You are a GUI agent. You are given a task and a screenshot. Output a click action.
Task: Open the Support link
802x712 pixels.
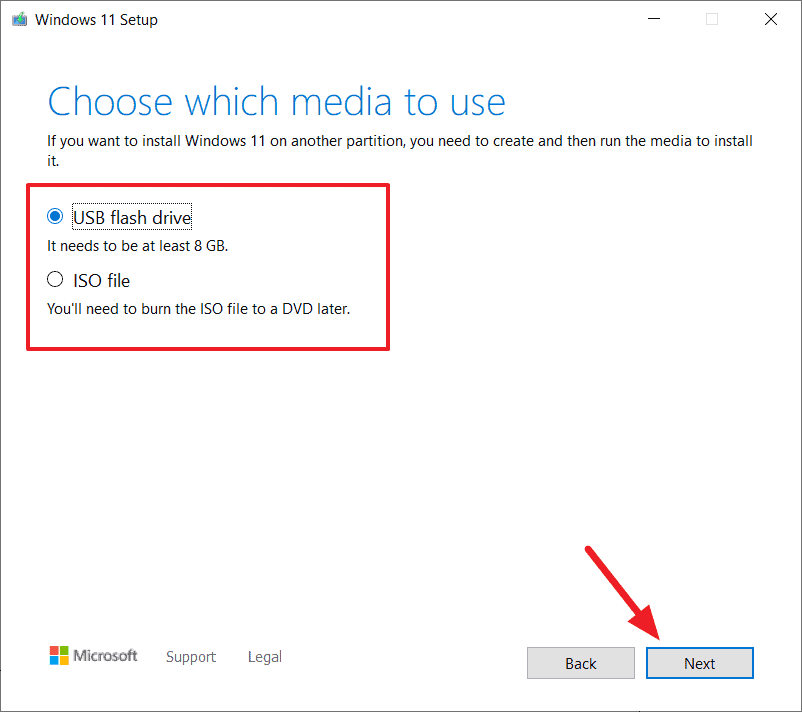(x=191, y=656)
